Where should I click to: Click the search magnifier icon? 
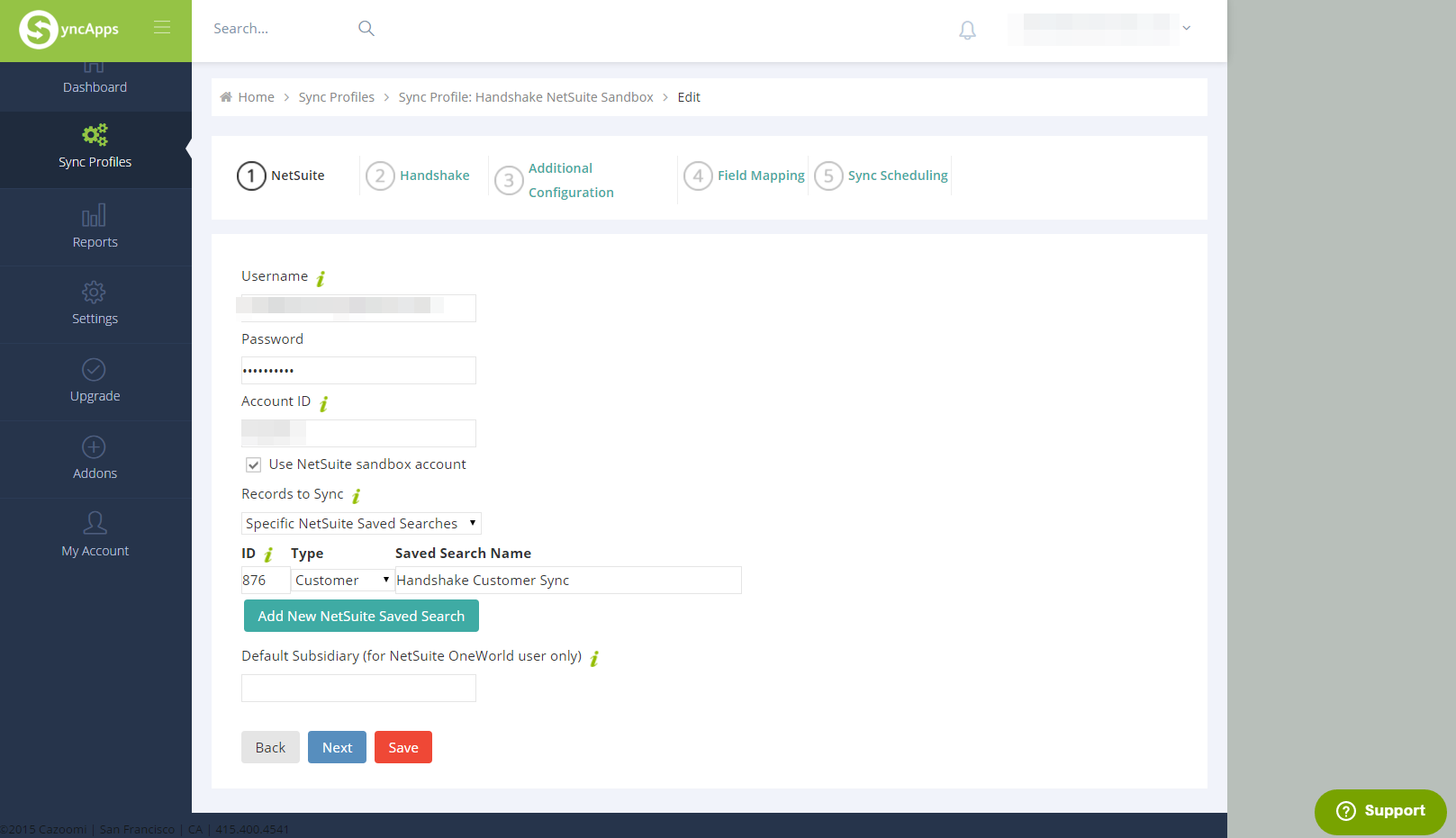(x=366, y=29)
